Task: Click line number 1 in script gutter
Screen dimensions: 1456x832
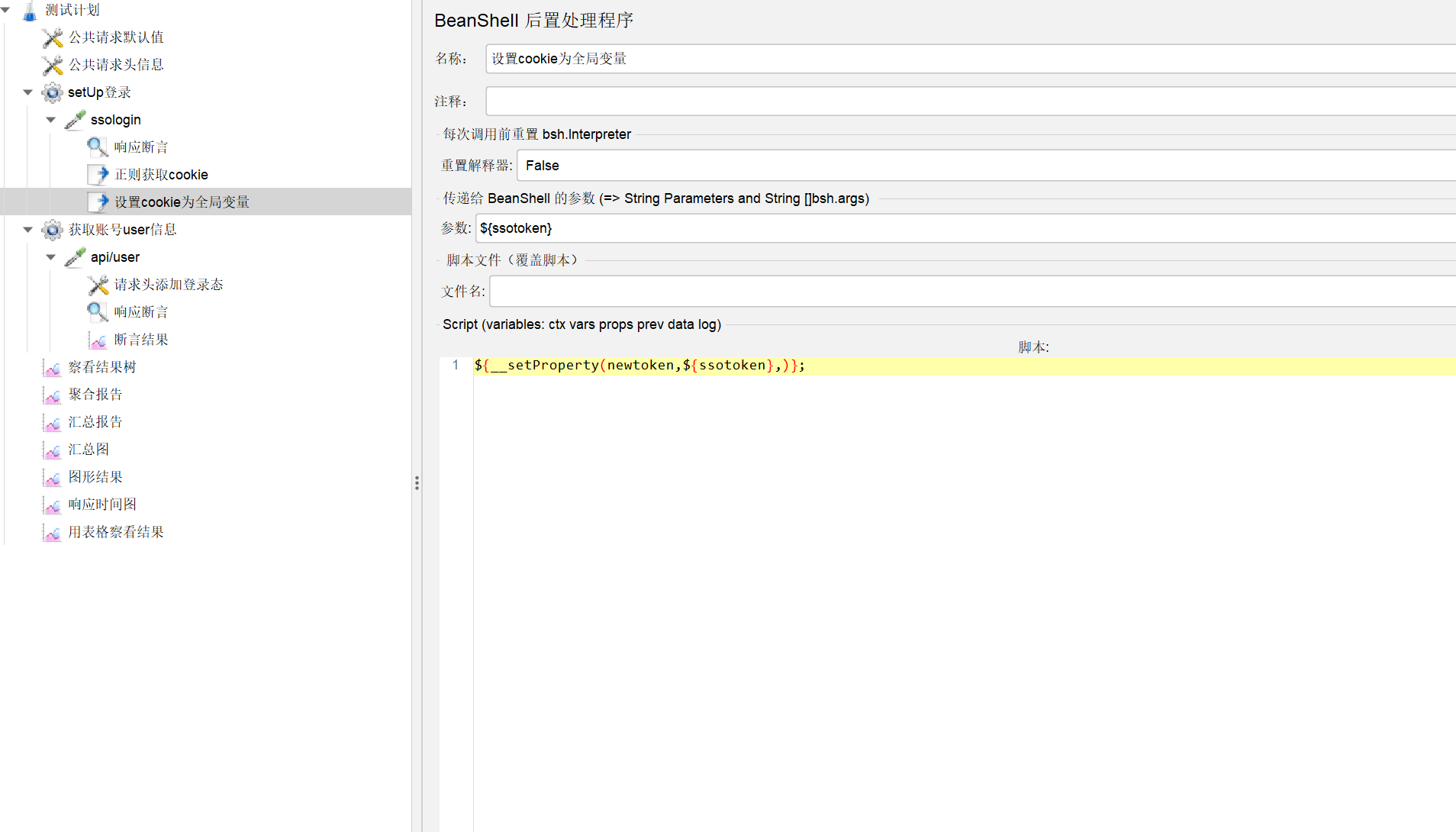Action: click(456, 366)
